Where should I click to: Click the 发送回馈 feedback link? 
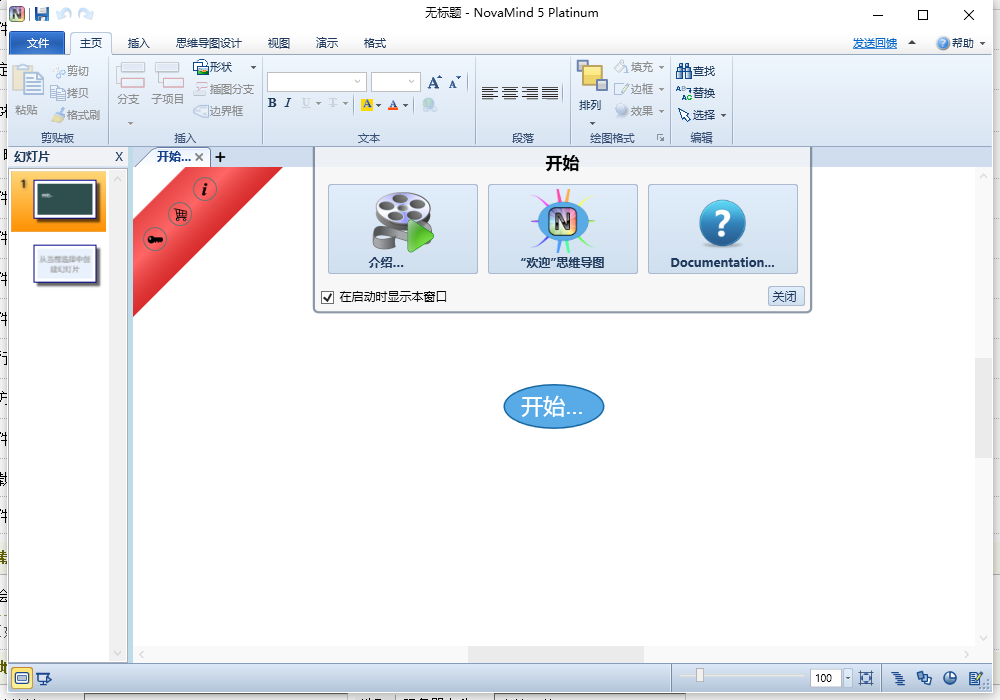tap(874, 43)
